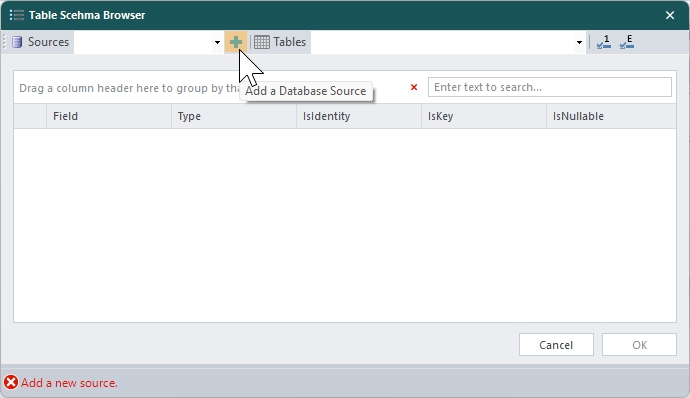This screenshot has height=398, width=690.
Task: Sort by the IsIdentity column header
Action: (x=359, y=116)
